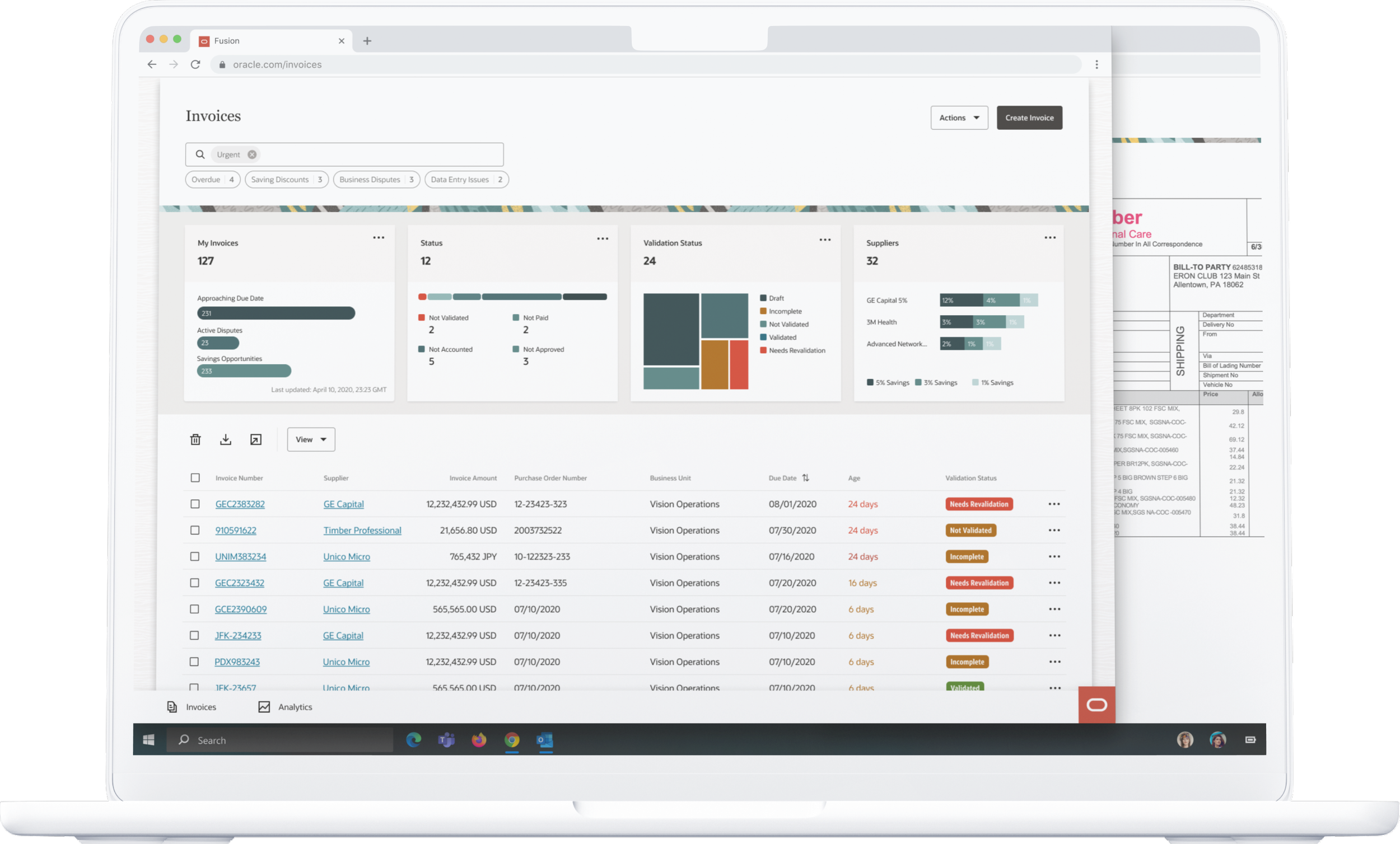Viewport: 1400px width, 844px height.
Task: Sort by Due Date arrows icon
Action: point(805,477)
